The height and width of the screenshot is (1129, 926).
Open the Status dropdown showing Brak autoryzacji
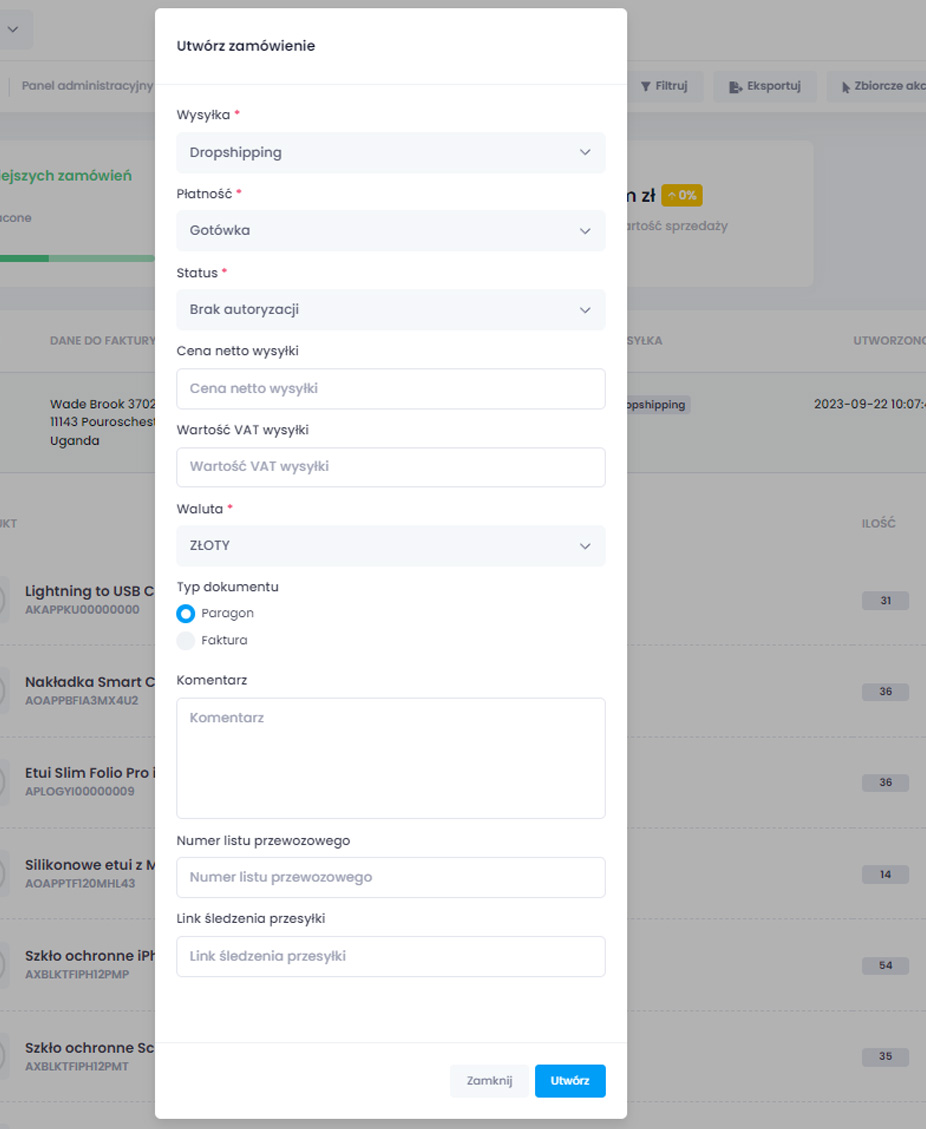pyautogui.click(x=390, y=310)
